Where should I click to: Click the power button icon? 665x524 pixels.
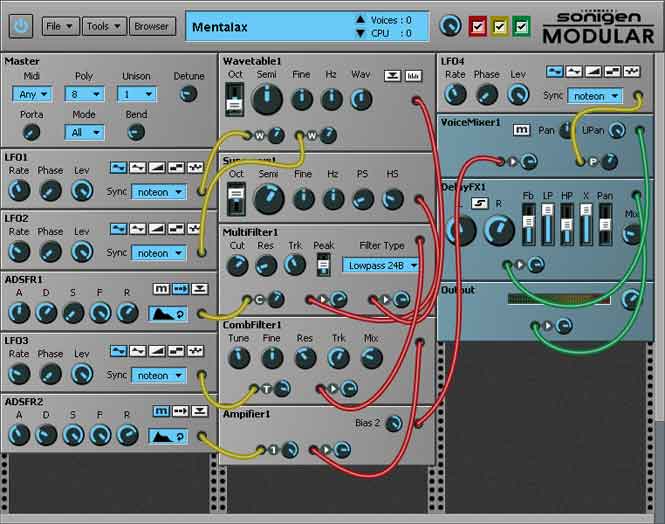pyautogui.click(x=21, y=26)
